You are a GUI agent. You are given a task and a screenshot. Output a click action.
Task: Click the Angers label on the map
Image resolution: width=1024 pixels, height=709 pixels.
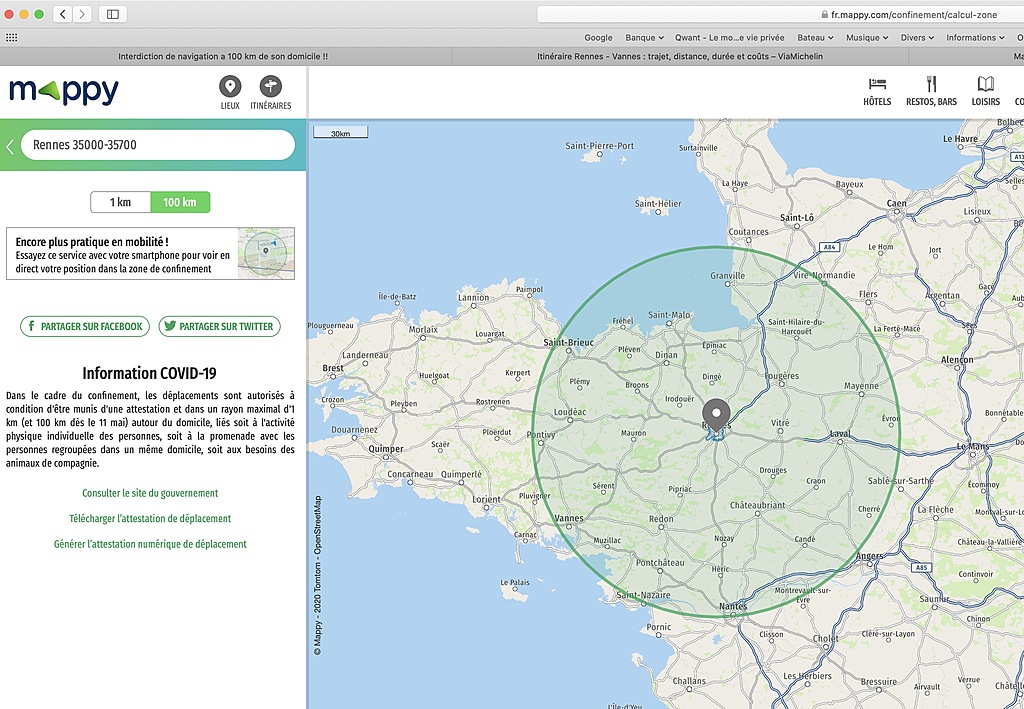(869, 556)
